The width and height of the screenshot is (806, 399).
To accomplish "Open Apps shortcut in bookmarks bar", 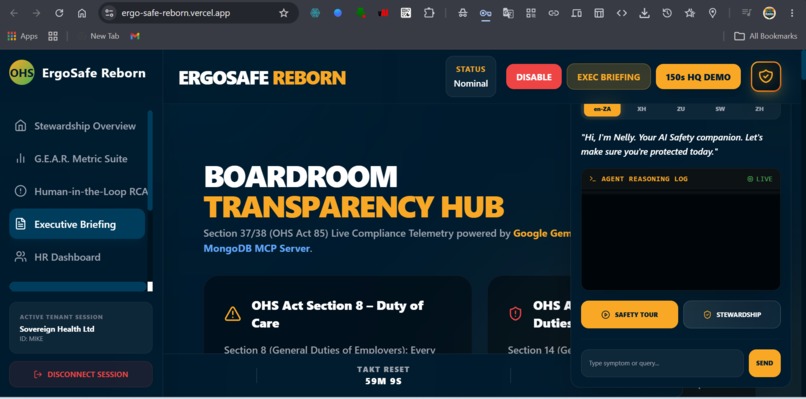I will coord(23,36).
